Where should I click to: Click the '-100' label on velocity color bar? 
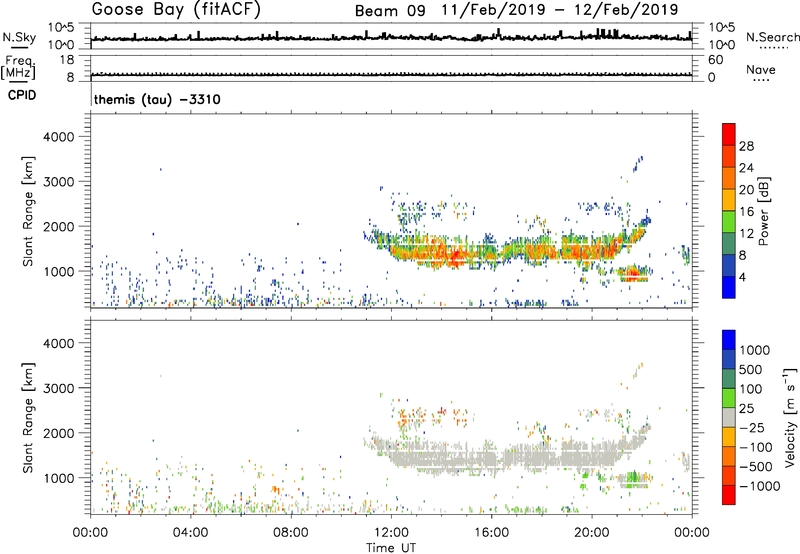pos(756,447)
